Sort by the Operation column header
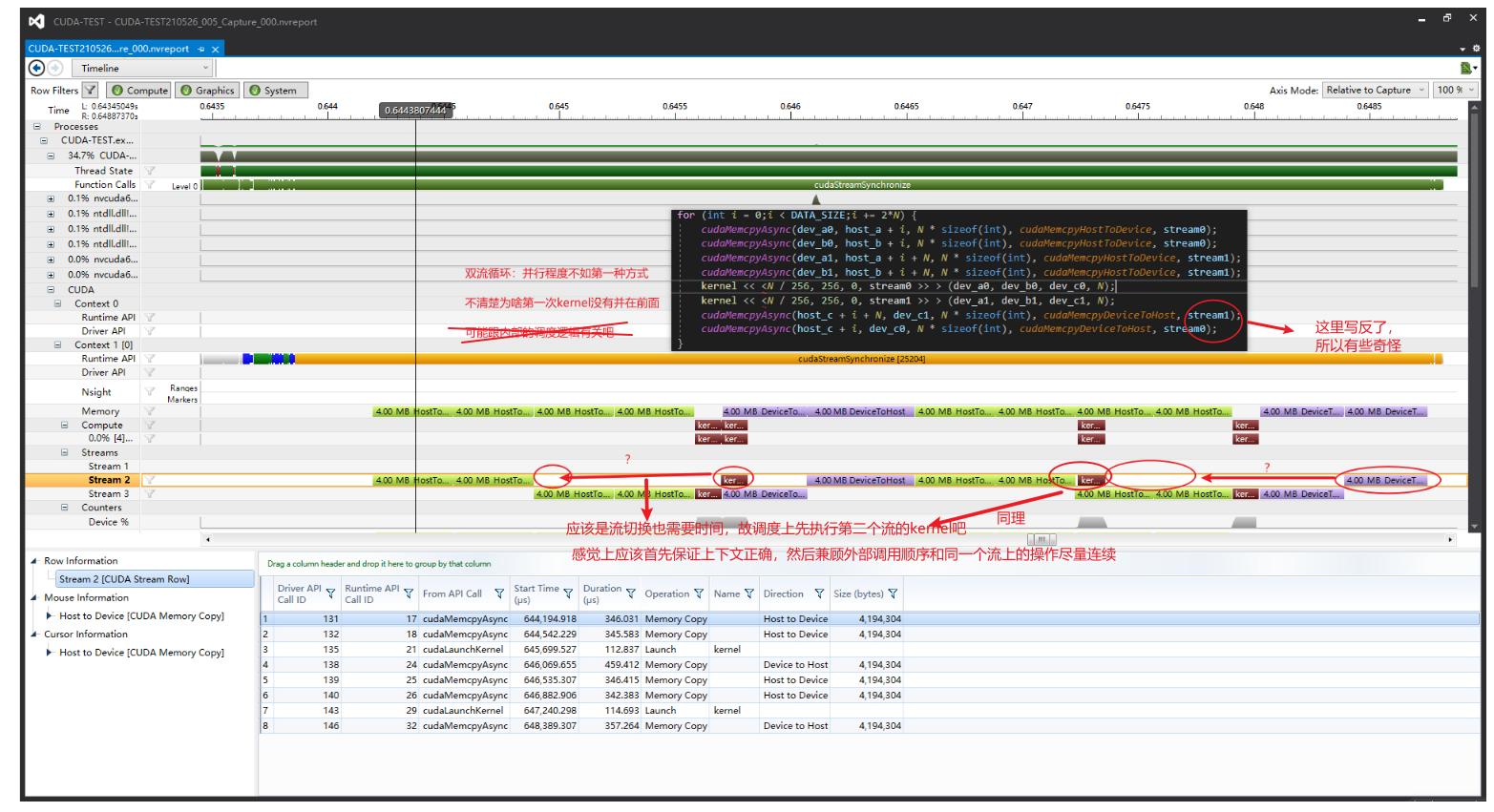The height and width of the screenshot is (812, 1494). (666, 593)
